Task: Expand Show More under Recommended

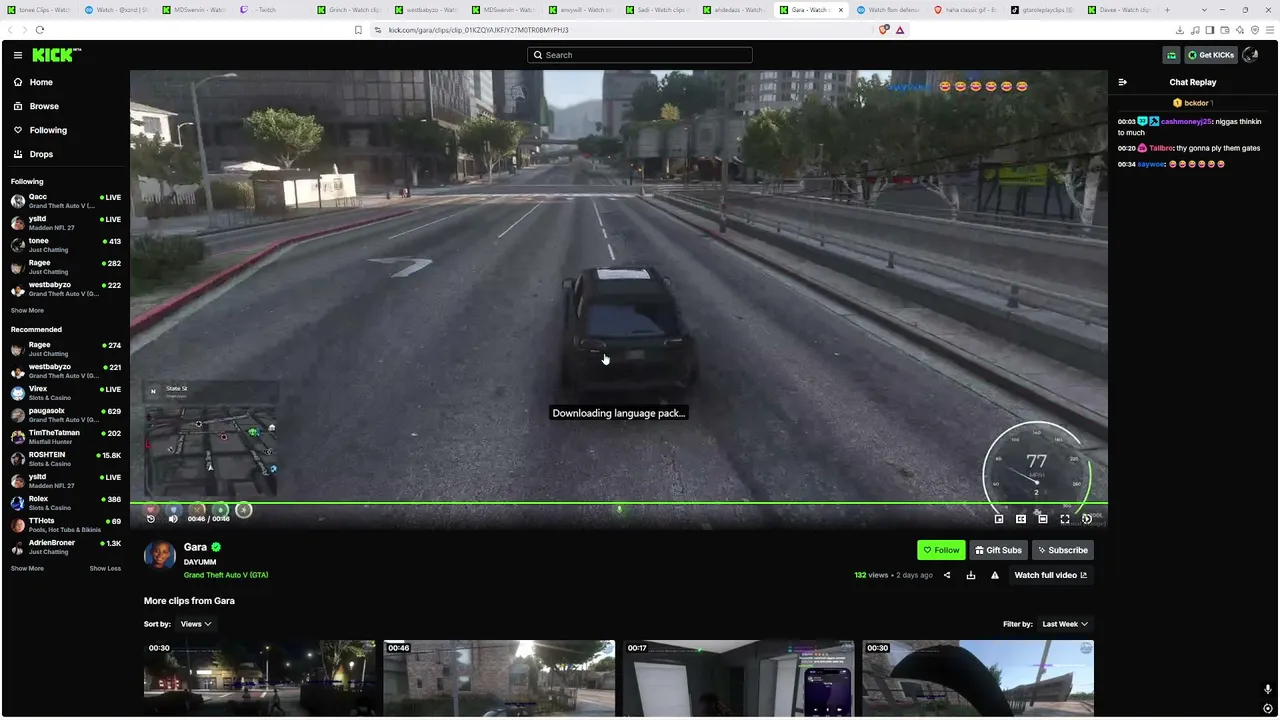Action: coord(27,569)
